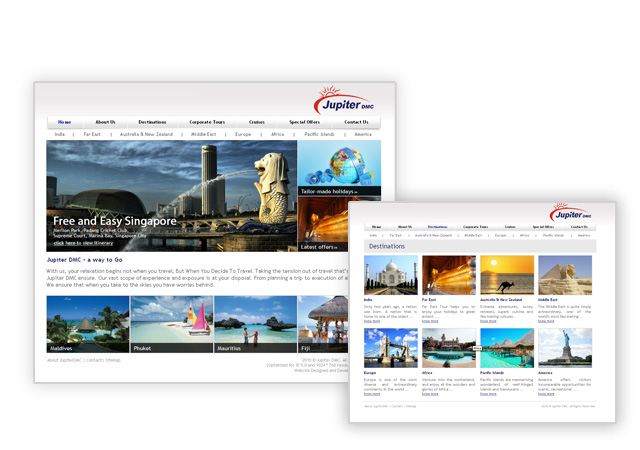Open the Tower Bridge Europe thumbnail
The image size is (640, 450).
pos(391,348)
